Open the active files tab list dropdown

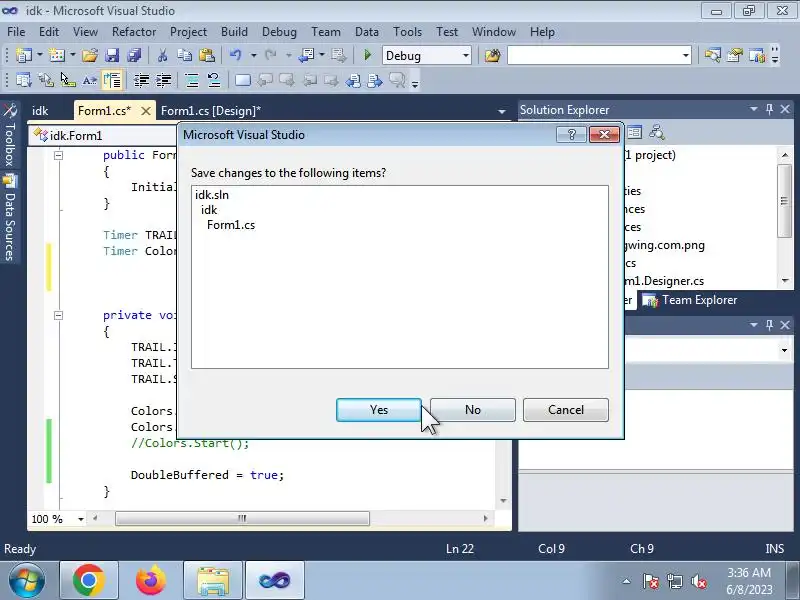point(502,112)
